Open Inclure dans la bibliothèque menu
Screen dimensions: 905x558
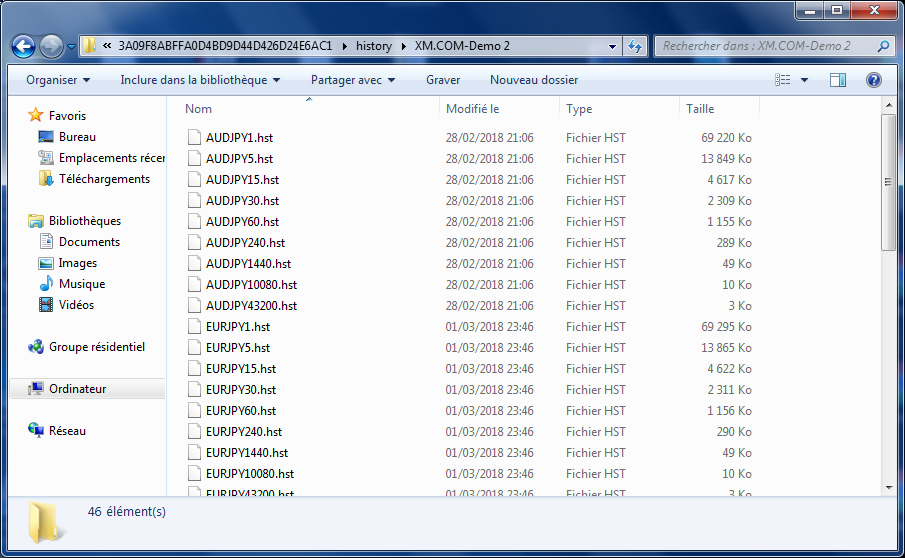click(200, 80)
